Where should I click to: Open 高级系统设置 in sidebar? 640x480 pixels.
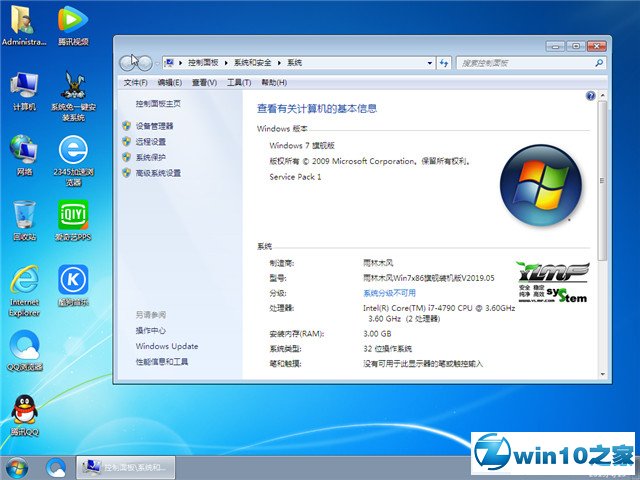[x=158, y=173]
